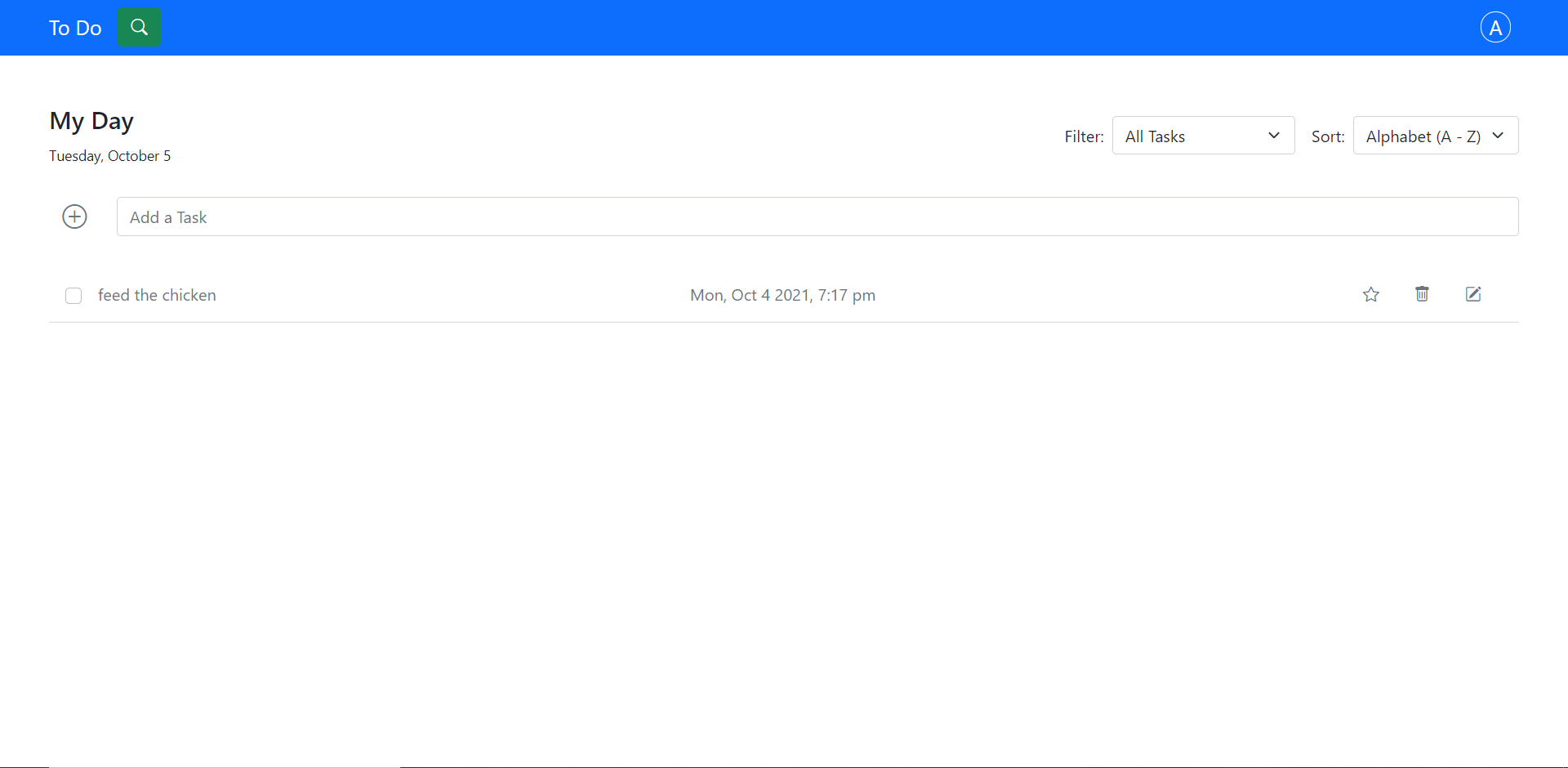This screenshot has height=768, width=1568.
Task: Open the Filter "All Tasks" dropdown
Action: click(1203, 136)
